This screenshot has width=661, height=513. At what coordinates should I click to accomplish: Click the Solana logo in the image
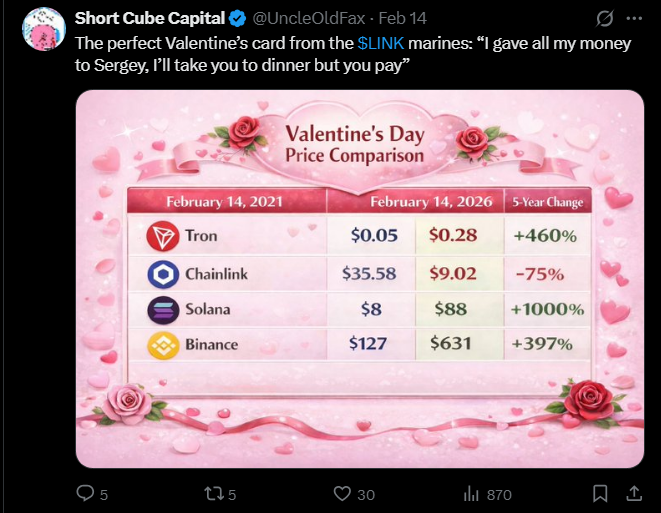163,310
